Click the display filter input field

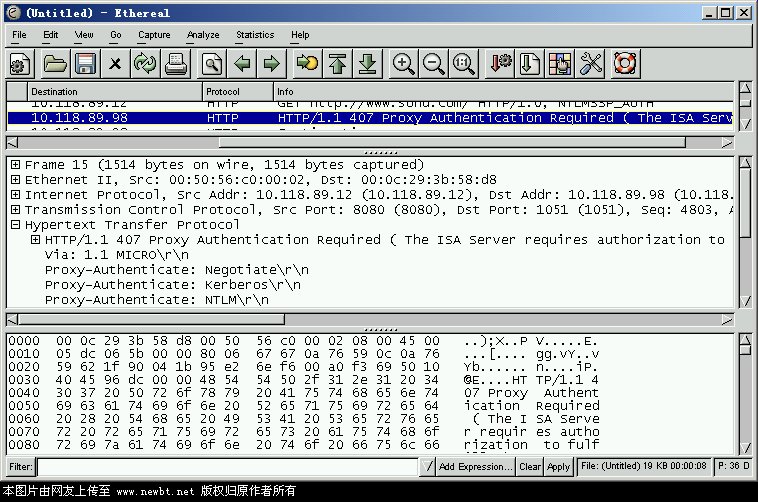pyautogui.click(x=228, y=467)
